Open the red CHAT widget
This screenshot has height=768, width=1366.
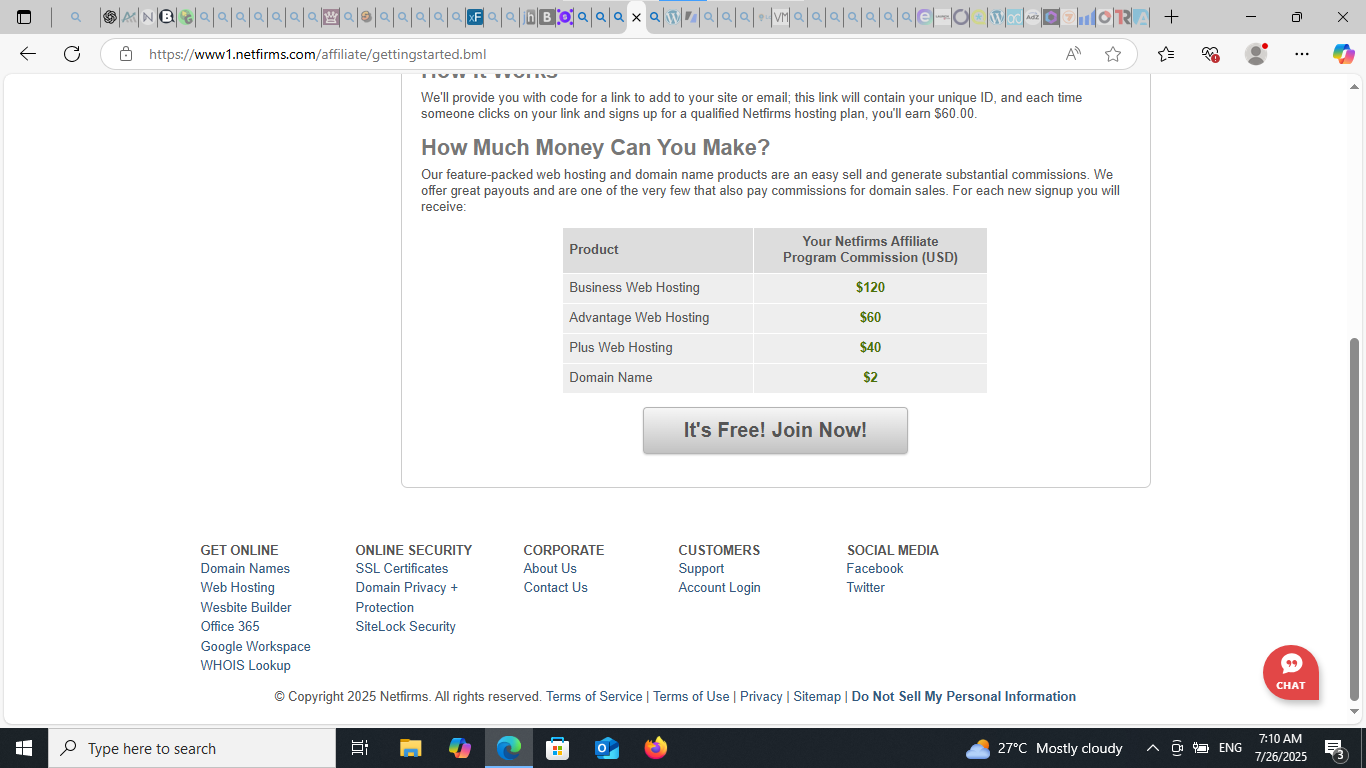[1291, 672]
